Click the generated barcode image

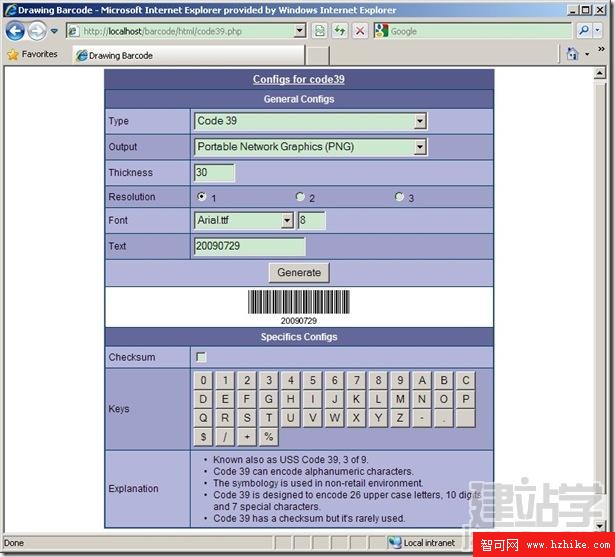pos(298,308)
